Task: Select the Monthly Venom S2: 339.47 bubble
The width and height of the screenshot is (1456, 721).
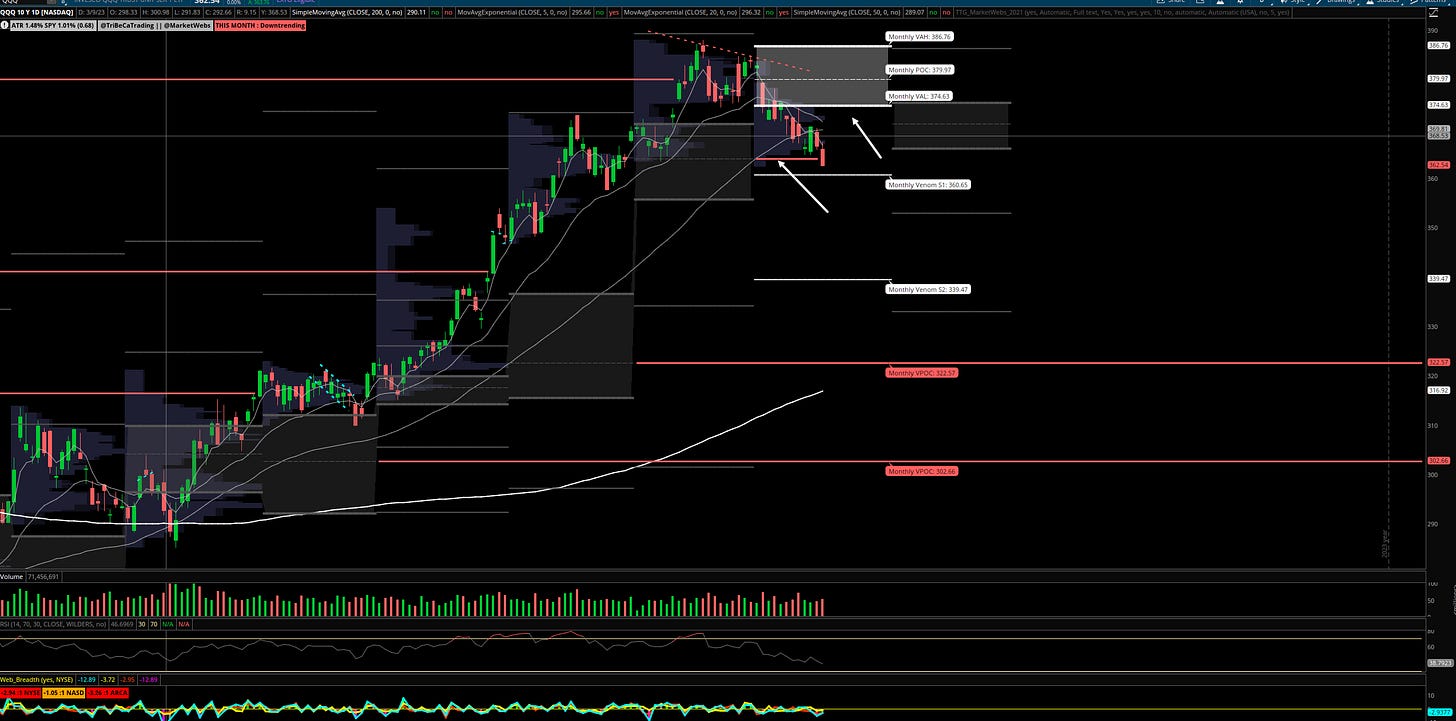Action: [x=929, y=289]
